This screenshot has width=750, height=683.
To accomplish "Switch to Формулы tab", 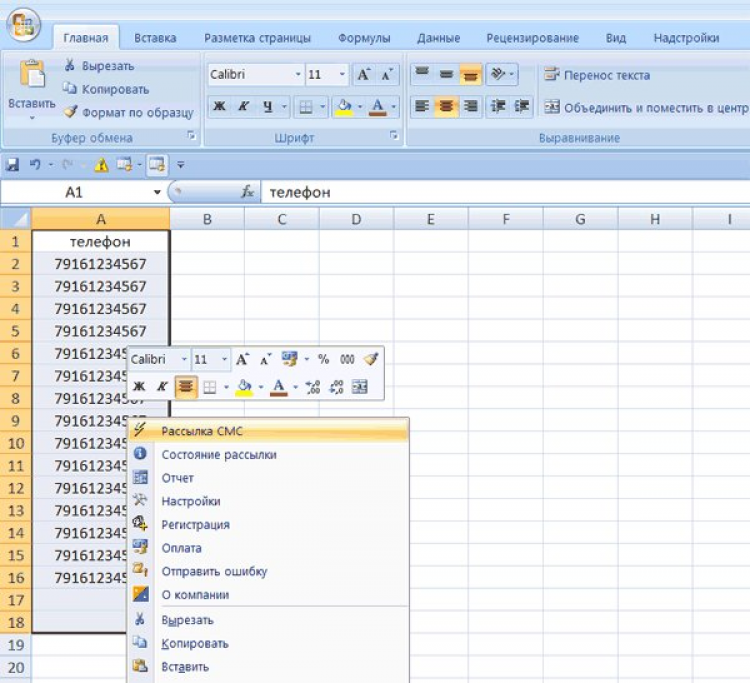I will pos(364,38).
